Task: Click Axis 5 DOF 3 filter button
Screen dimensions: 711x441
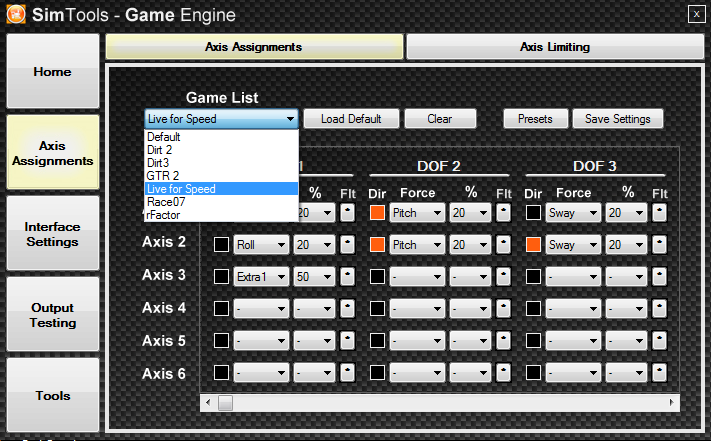Action: point(659,341)
